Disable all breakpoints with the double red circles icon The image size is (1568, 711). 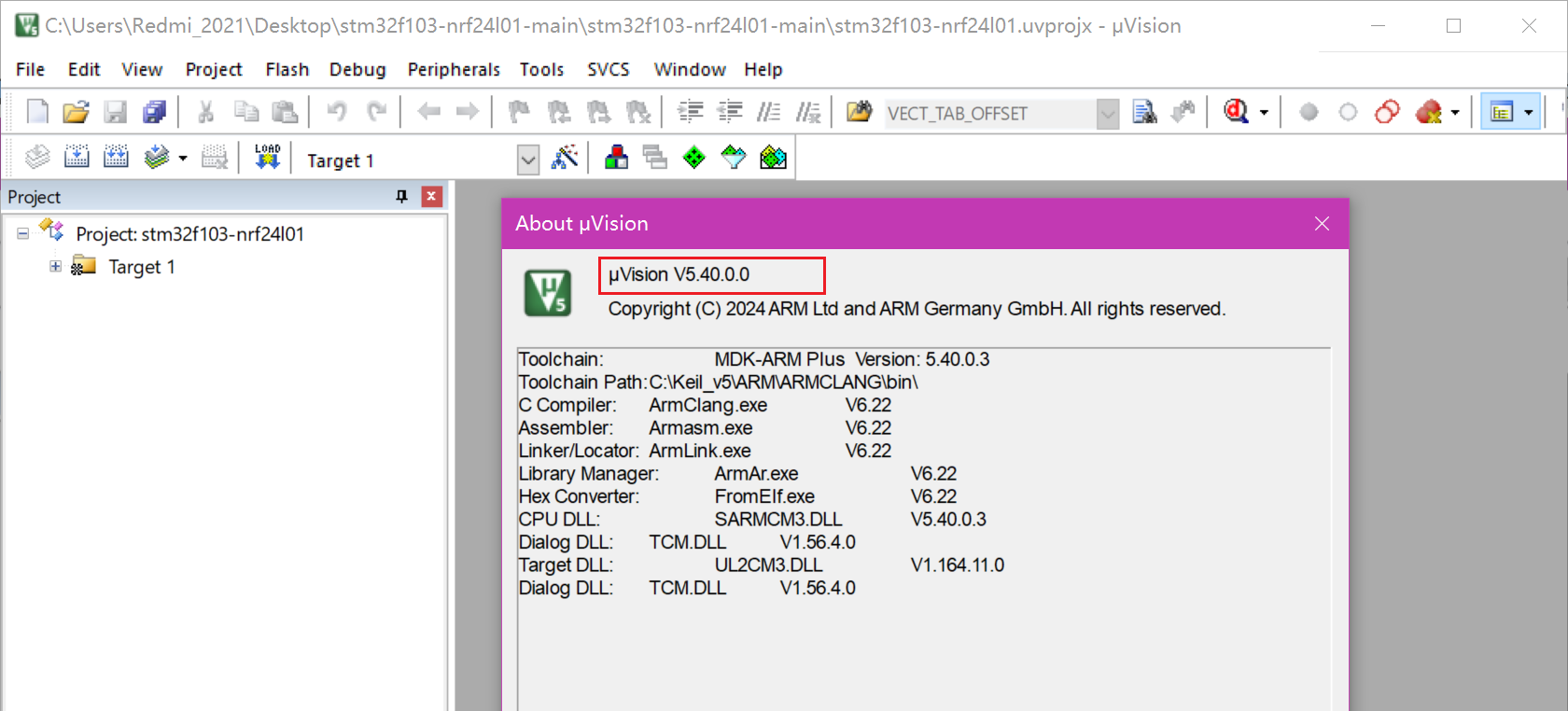pos(1387,112)
